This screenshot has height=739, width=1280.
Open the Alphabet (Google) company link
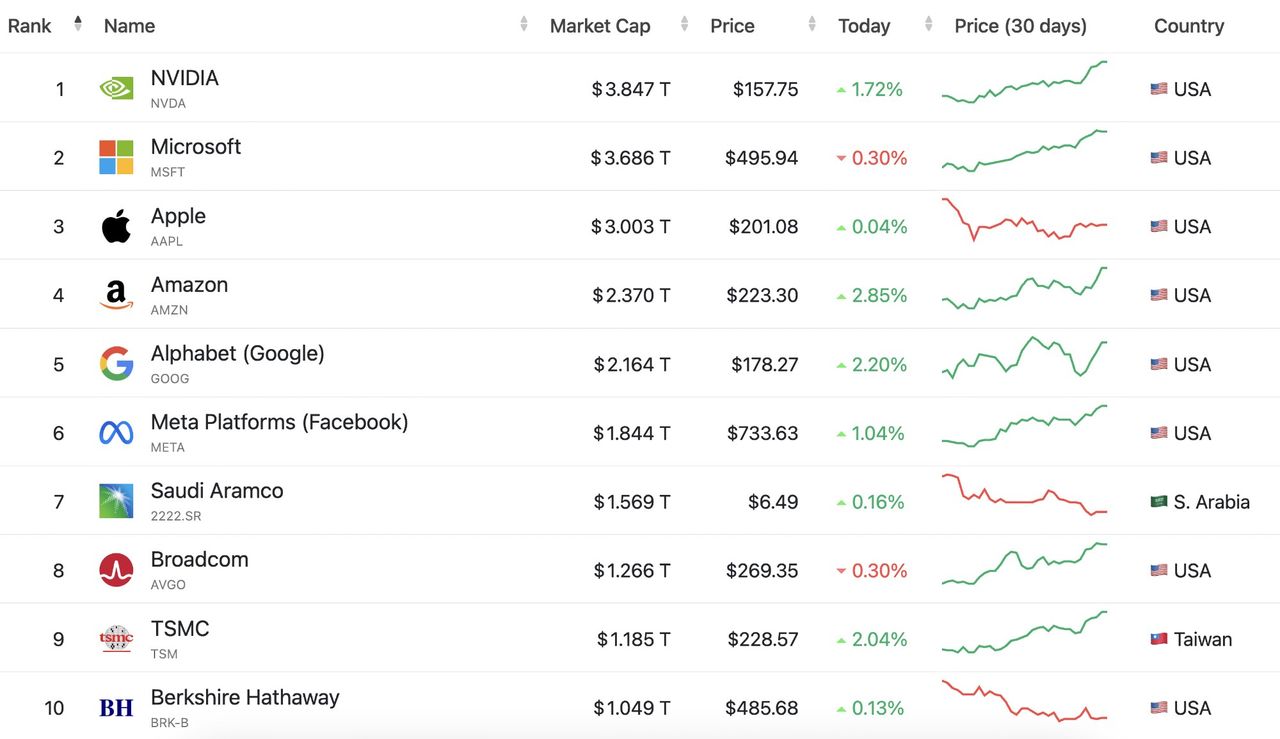237,353
